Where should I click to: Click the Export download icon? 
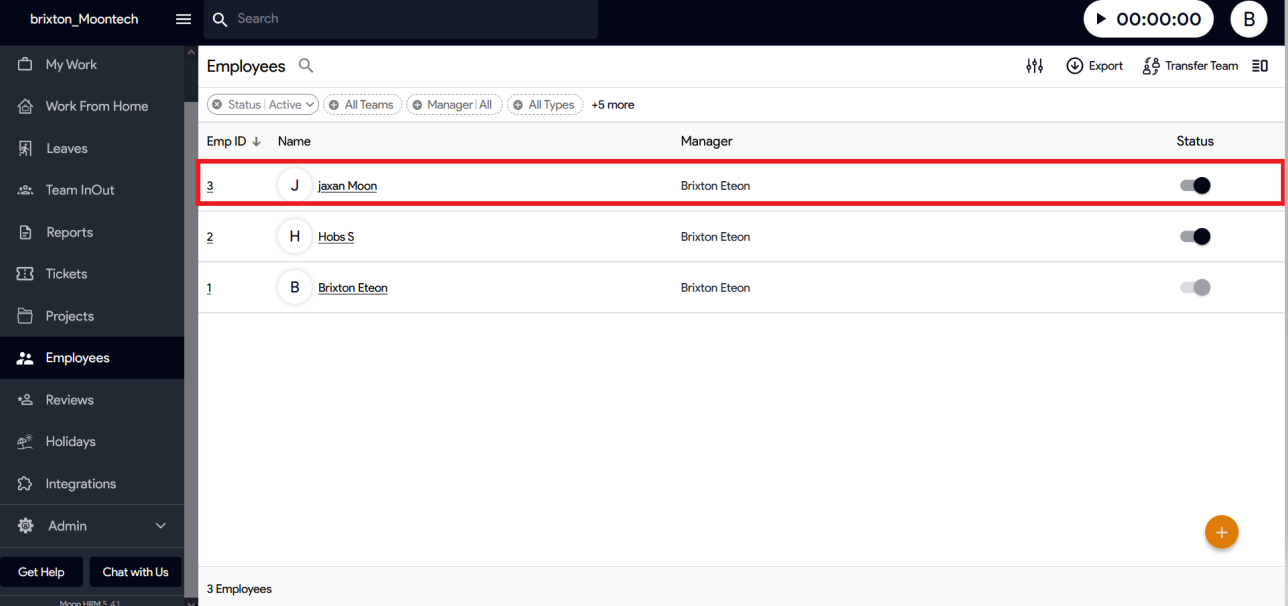pos(1075,66)
